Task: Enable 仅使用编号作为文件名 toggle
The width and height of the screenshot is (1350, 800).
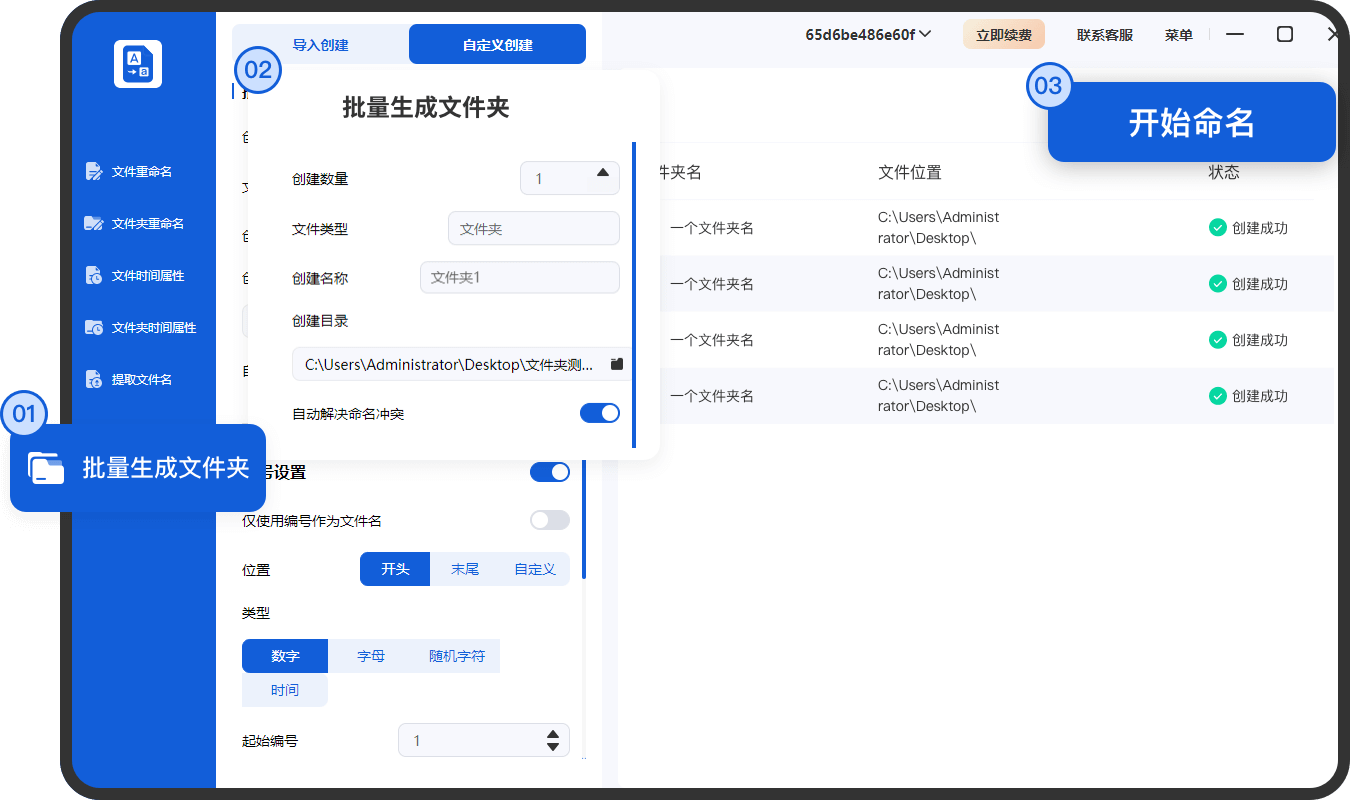Action: 549,520
